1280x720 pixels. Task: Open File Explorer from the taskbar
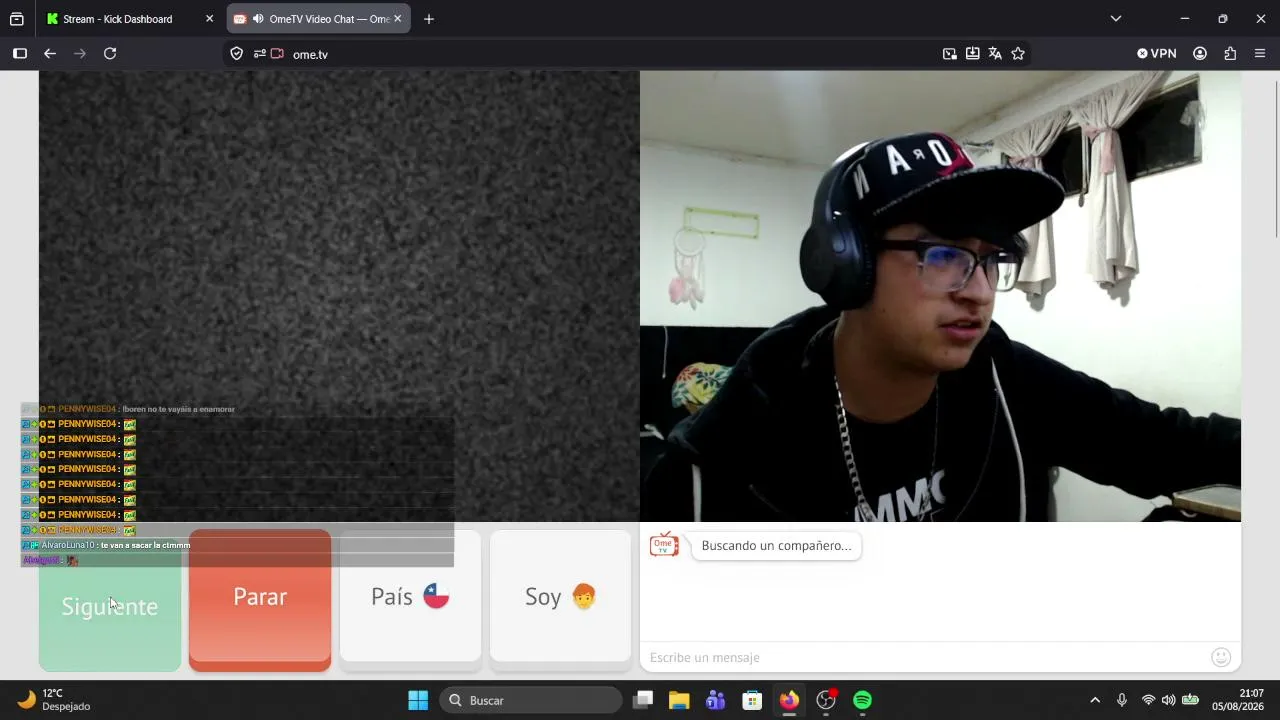pos(679,700)
